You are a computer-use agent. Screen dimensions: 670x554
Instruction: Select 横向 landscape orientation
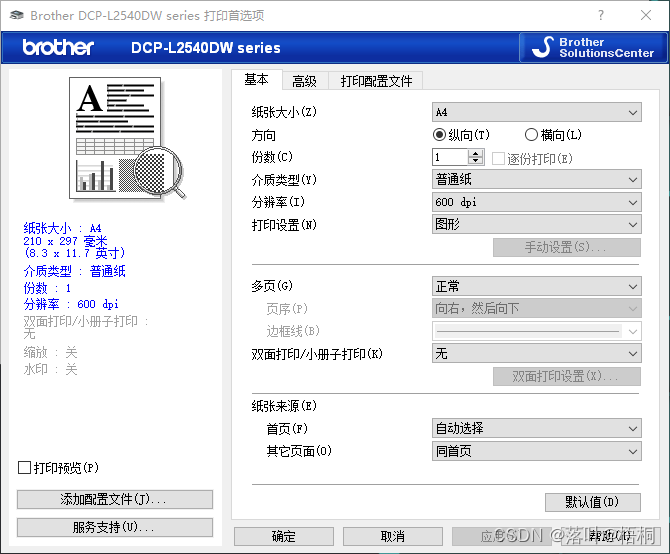(x=553, y=135)
